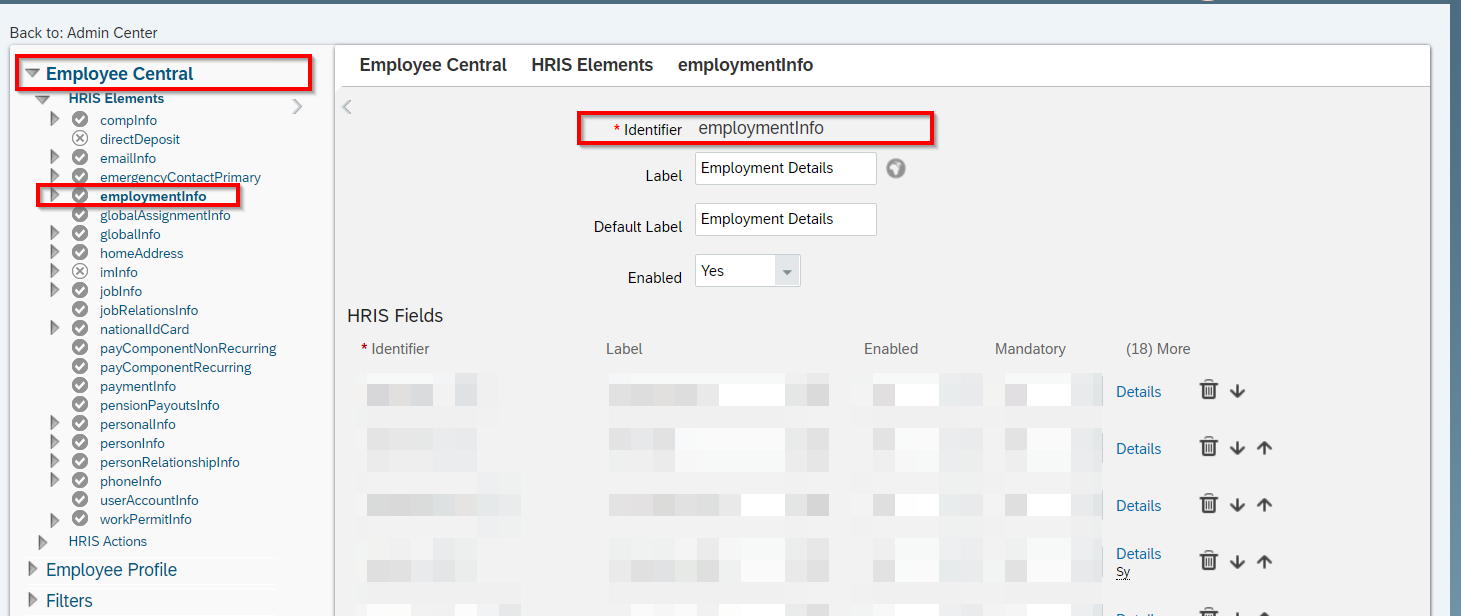Click the check icon beside pensionPayoutsInfo
1461x616 pixels.
[x=80, y=405]
